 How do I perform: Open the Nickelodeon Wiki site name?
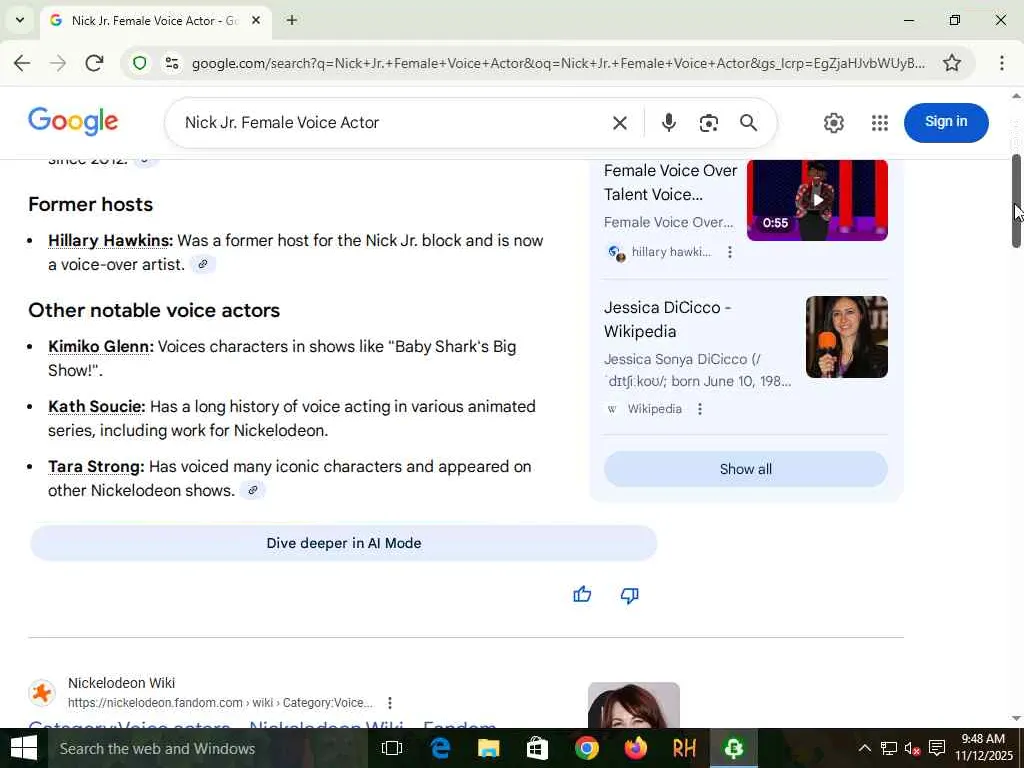pyautogui.click(x=121, y=683)
